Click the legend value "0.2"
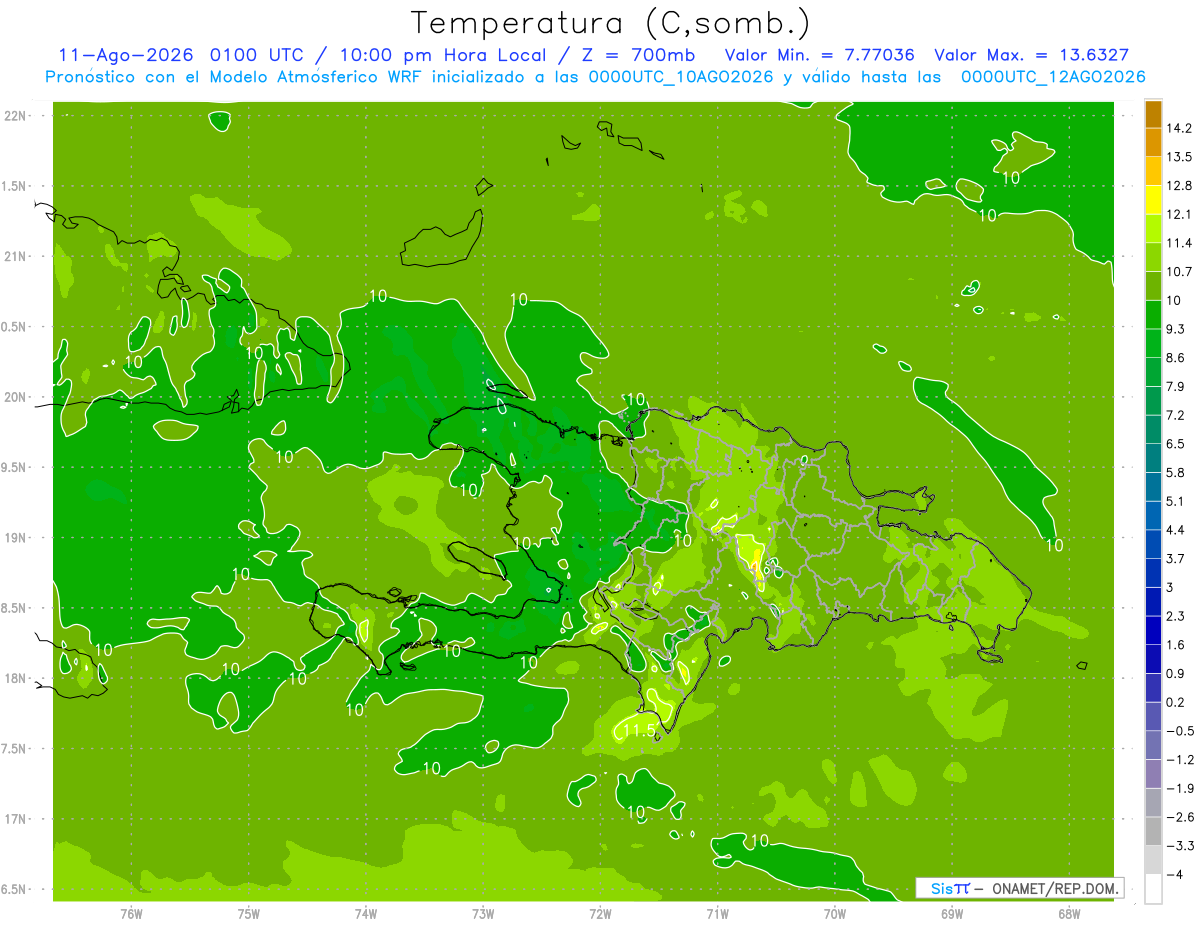Image resolution: width=1200 pixels, height=927 pixels. point(1177,702)
